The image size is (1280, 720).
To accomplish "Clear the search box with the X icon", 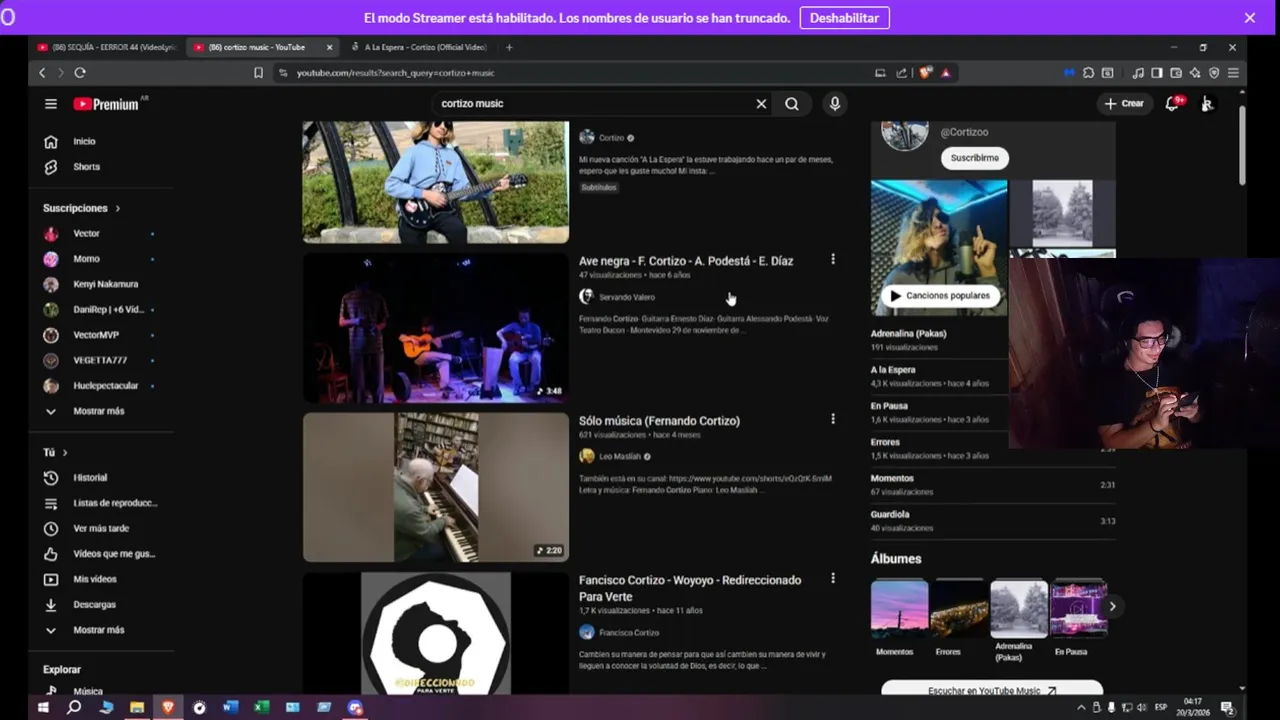I will 761,104.
